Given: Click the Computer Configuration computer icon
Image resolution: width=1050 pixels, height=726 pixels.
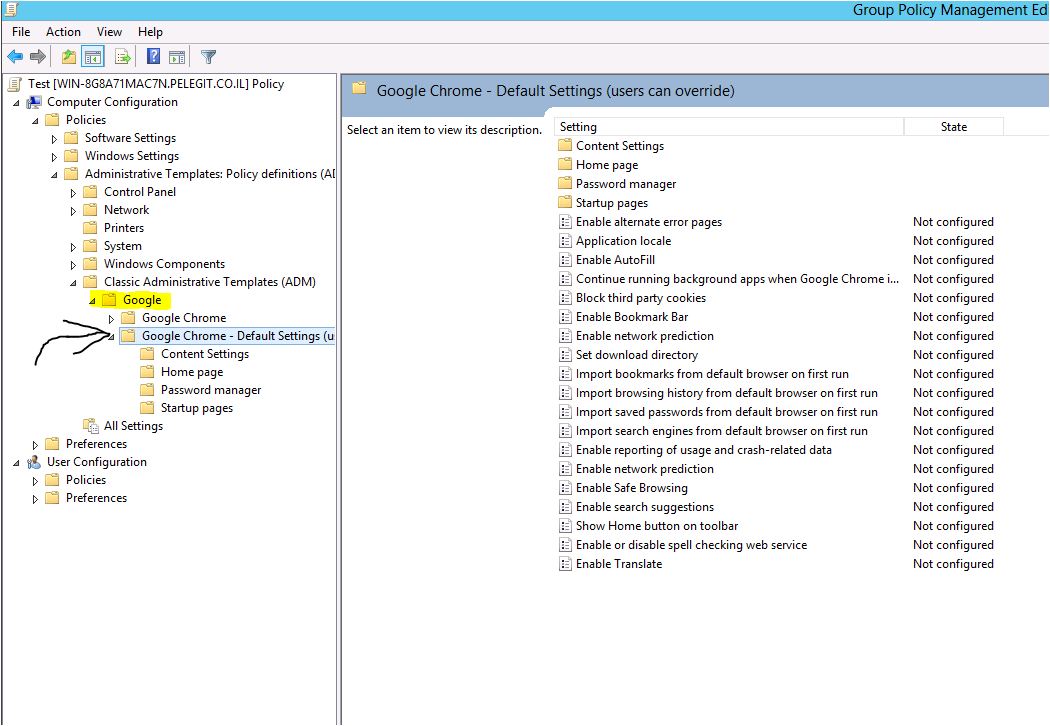Looking at the screenshot, I should click(x=33, y=102).
